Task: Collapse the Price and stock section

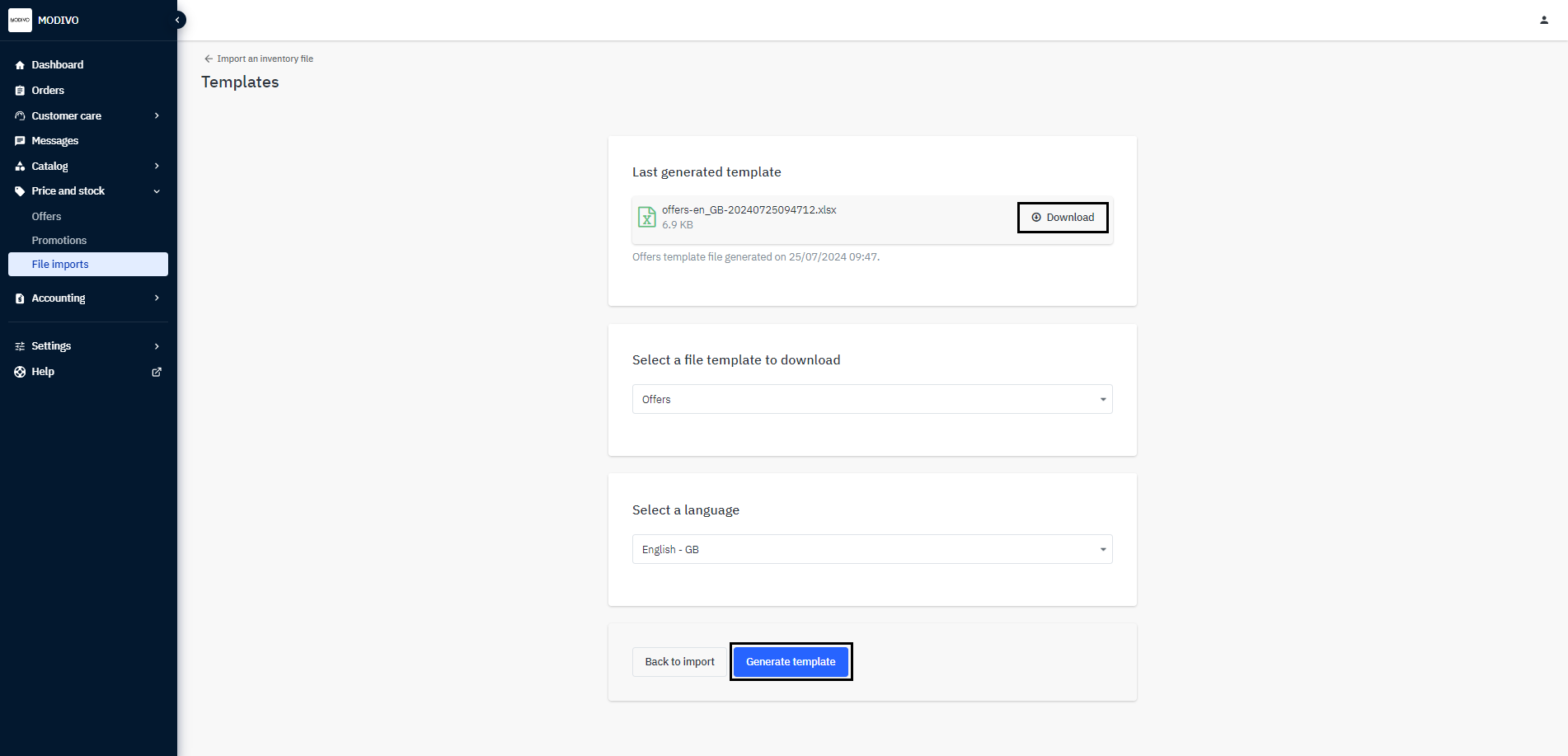Action: pos(157,191)
